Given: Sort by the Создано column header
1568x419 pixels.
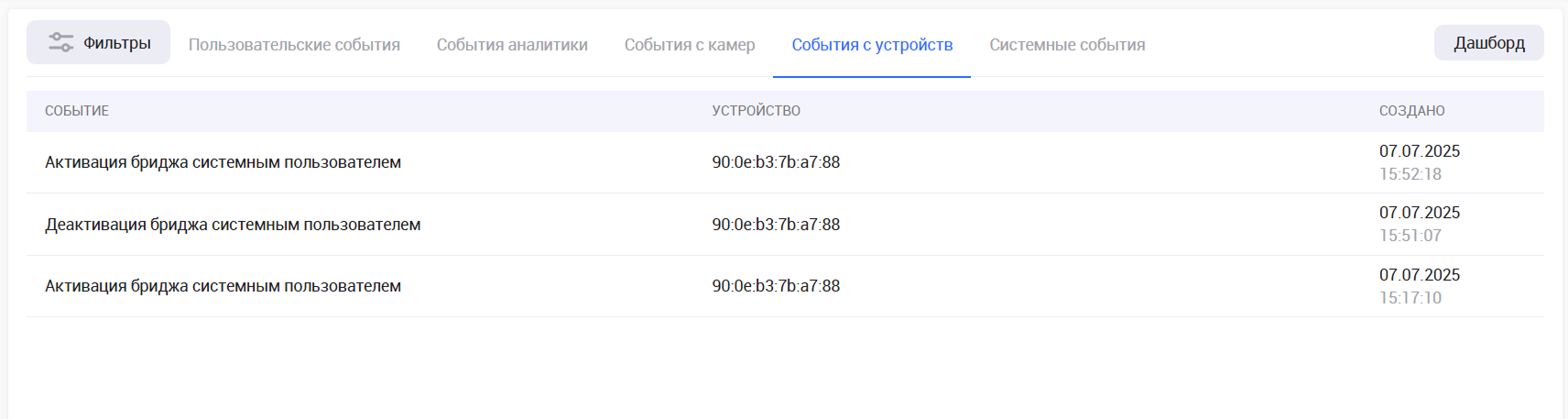Looking at the screenshot, I should pos(1412,111).
